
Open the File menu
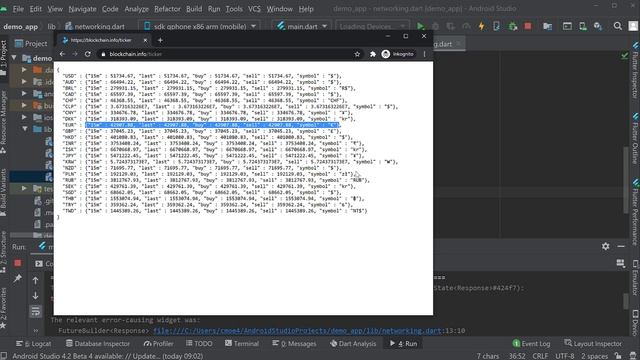(18, 9)
